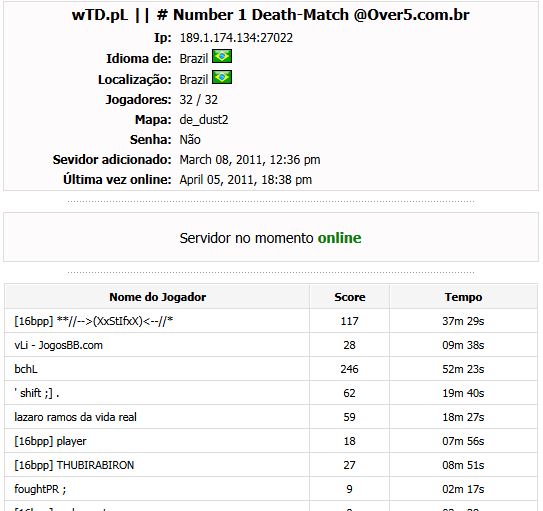
Task: Click the time value 37m 29s
Action: pos(463,321)
